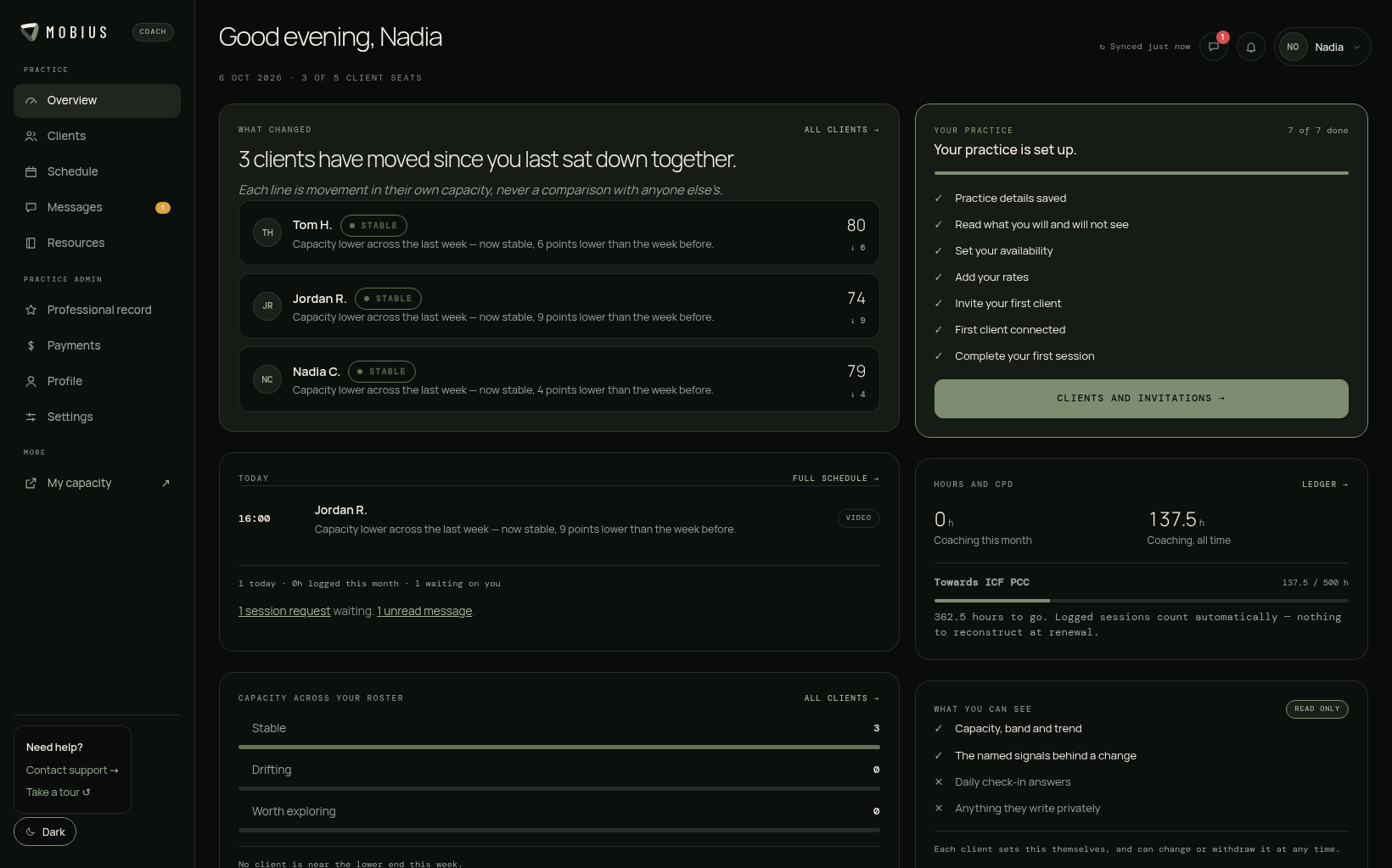Expand the Nadia account dropdown chevron
This screenshot has width=1392, height=868.
click(1356, 48)
